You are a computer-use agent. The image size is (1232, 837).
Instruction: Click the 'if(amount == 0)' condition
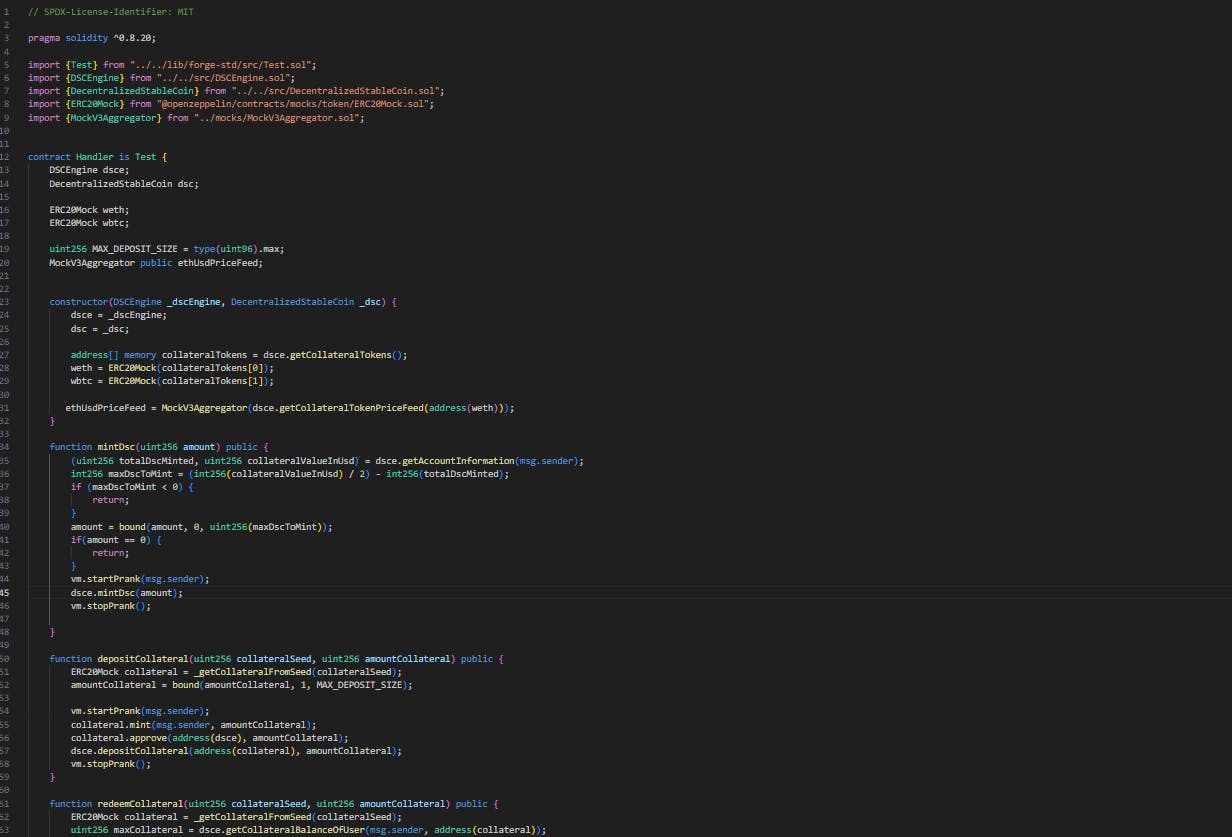click(x=110, y=539)
